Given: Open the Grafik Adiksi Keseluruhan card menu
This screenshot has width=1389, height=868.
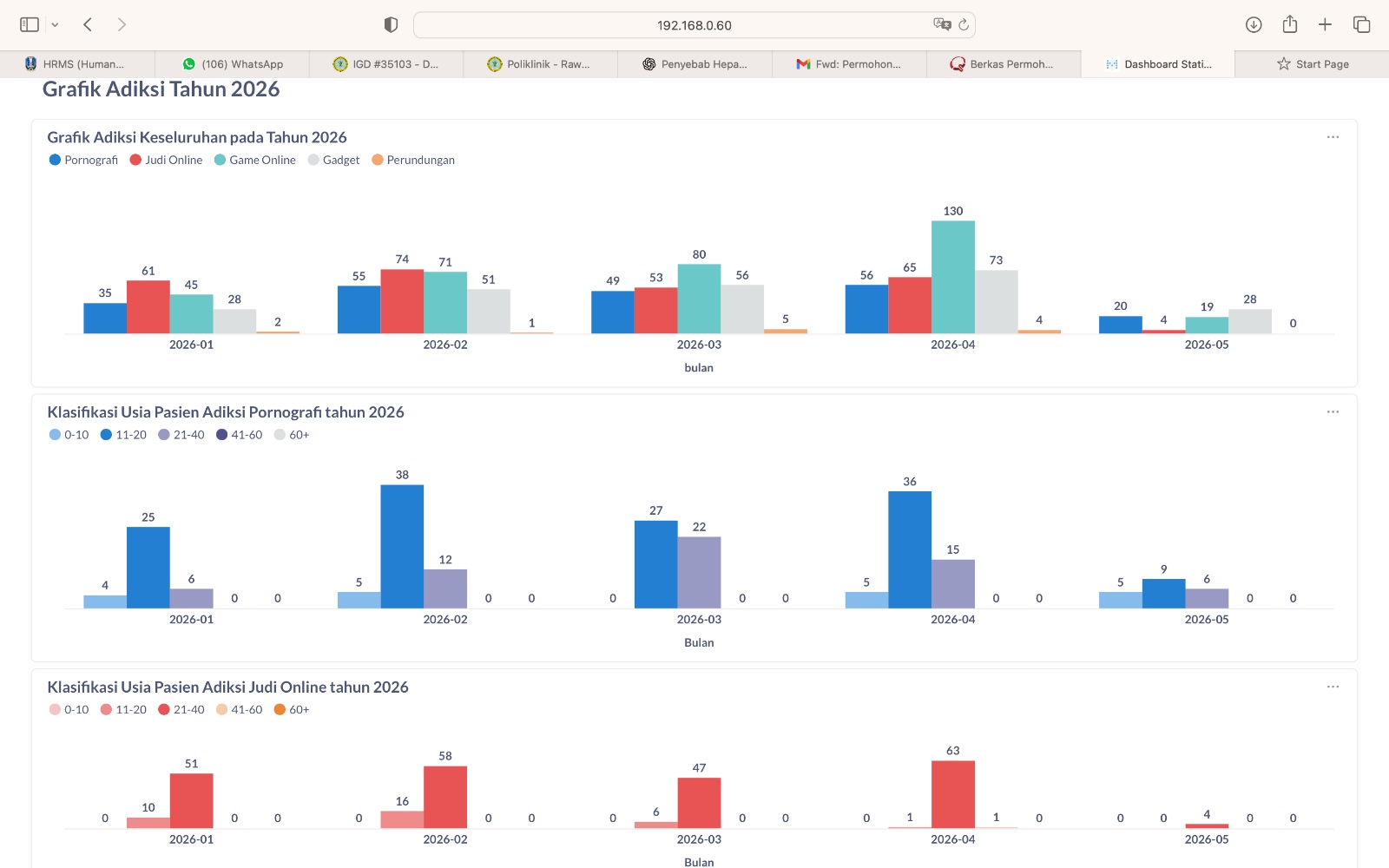Looking at the screenshot, I should [x=1333, y=137].
